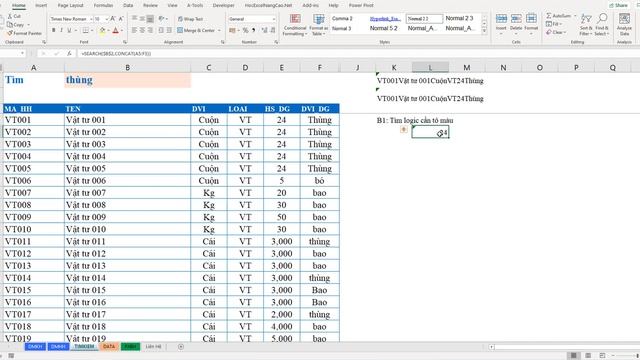Toggle the Bottom Align button
This screenshot has height=360, width=640.
(x=150, y=19)
